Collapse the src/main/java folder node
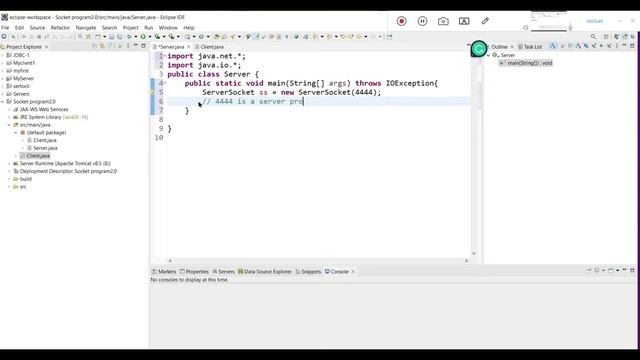Screen dimensions: 640x360 tap(9, 125)
